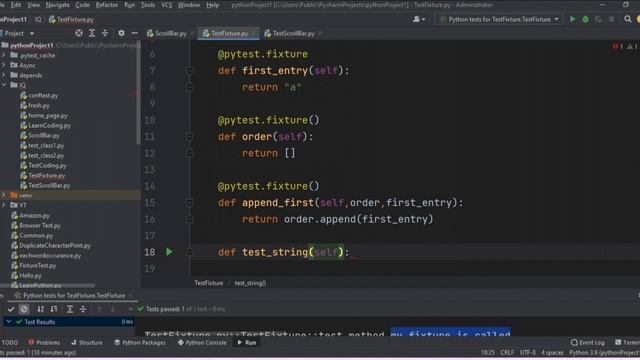
Task: Open the Structure tool window
Action: (87, 342)
